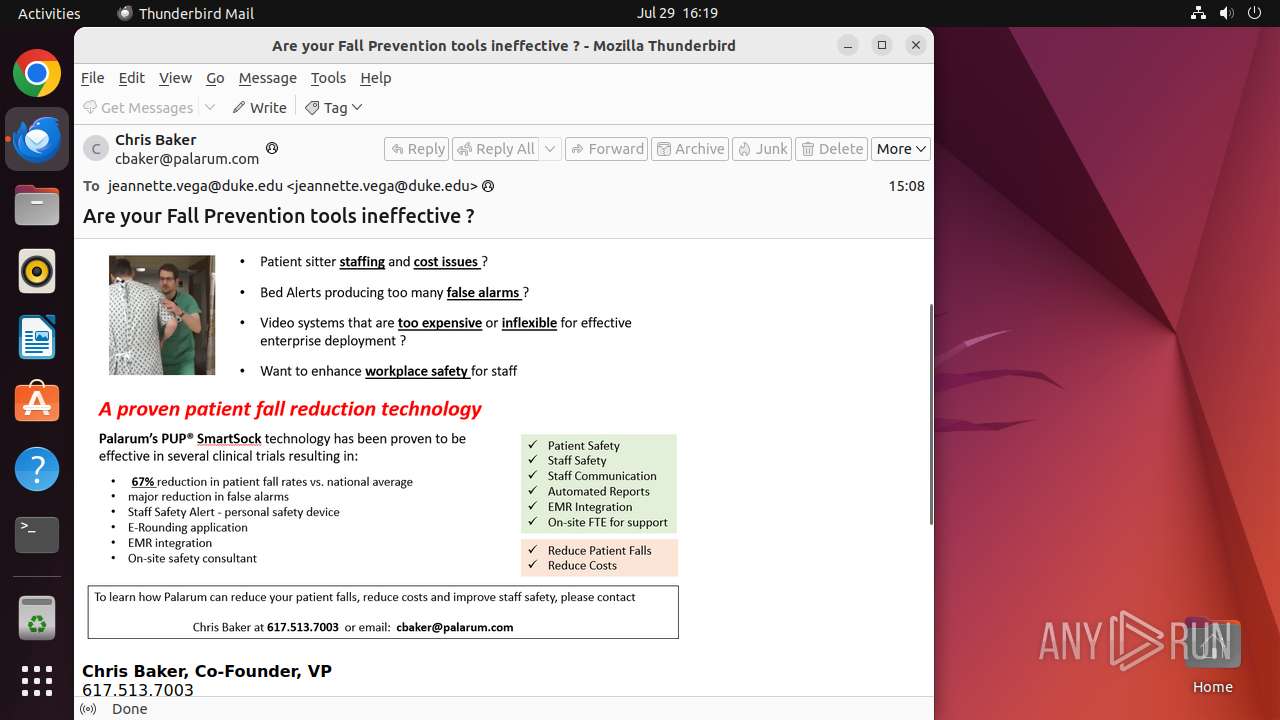Launch Rhythmbox from the dock

[x=37, y=272]
